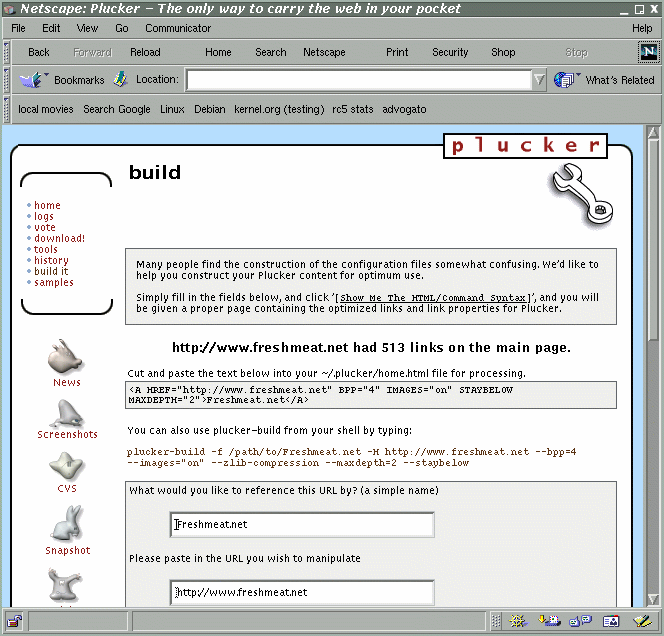Click the Search toolbar button
Image resolution: width=664 pixels, height=636 pixels.
[x=271, y=52]
